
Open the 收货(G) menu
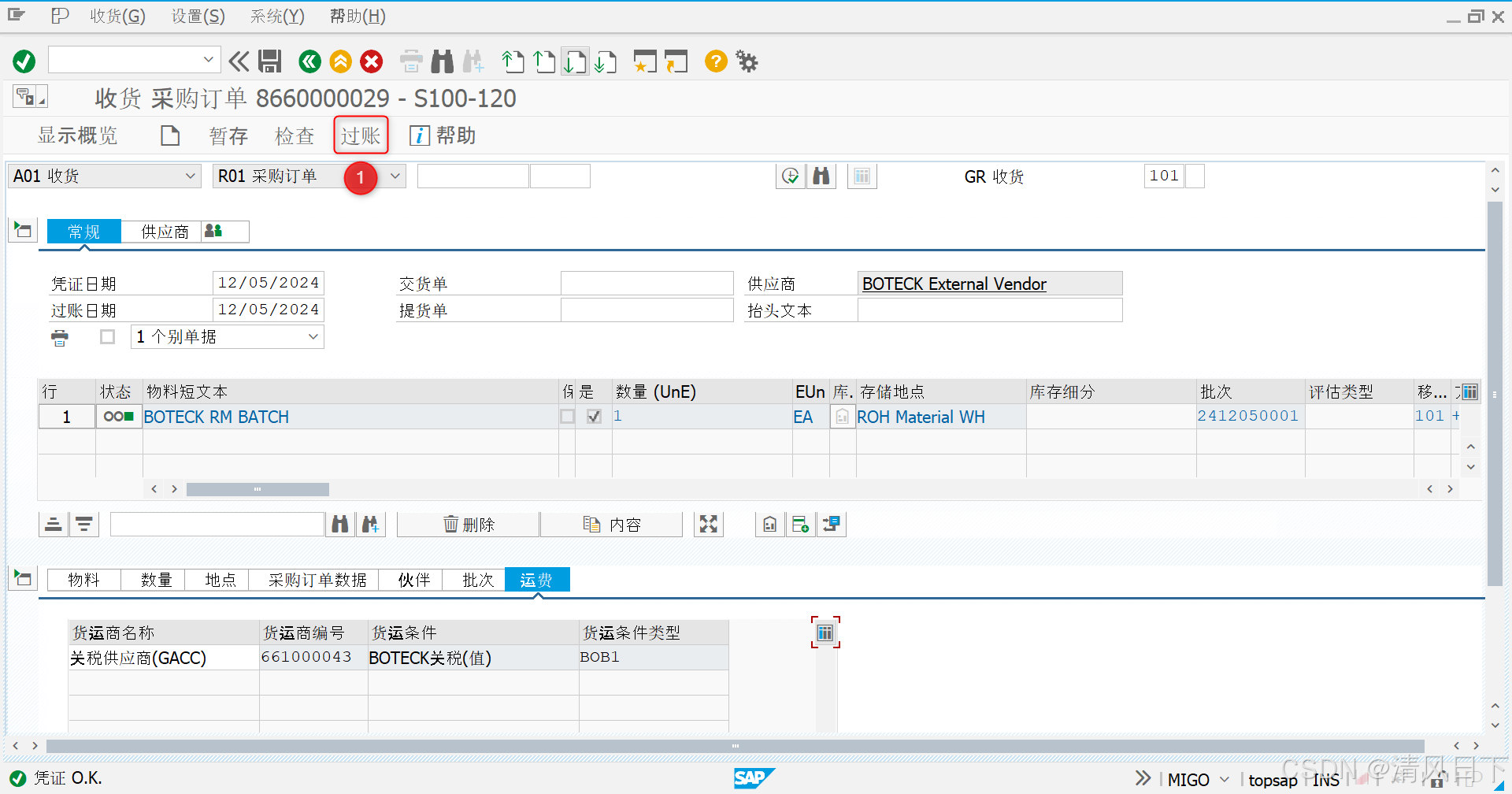pos(117,16)
